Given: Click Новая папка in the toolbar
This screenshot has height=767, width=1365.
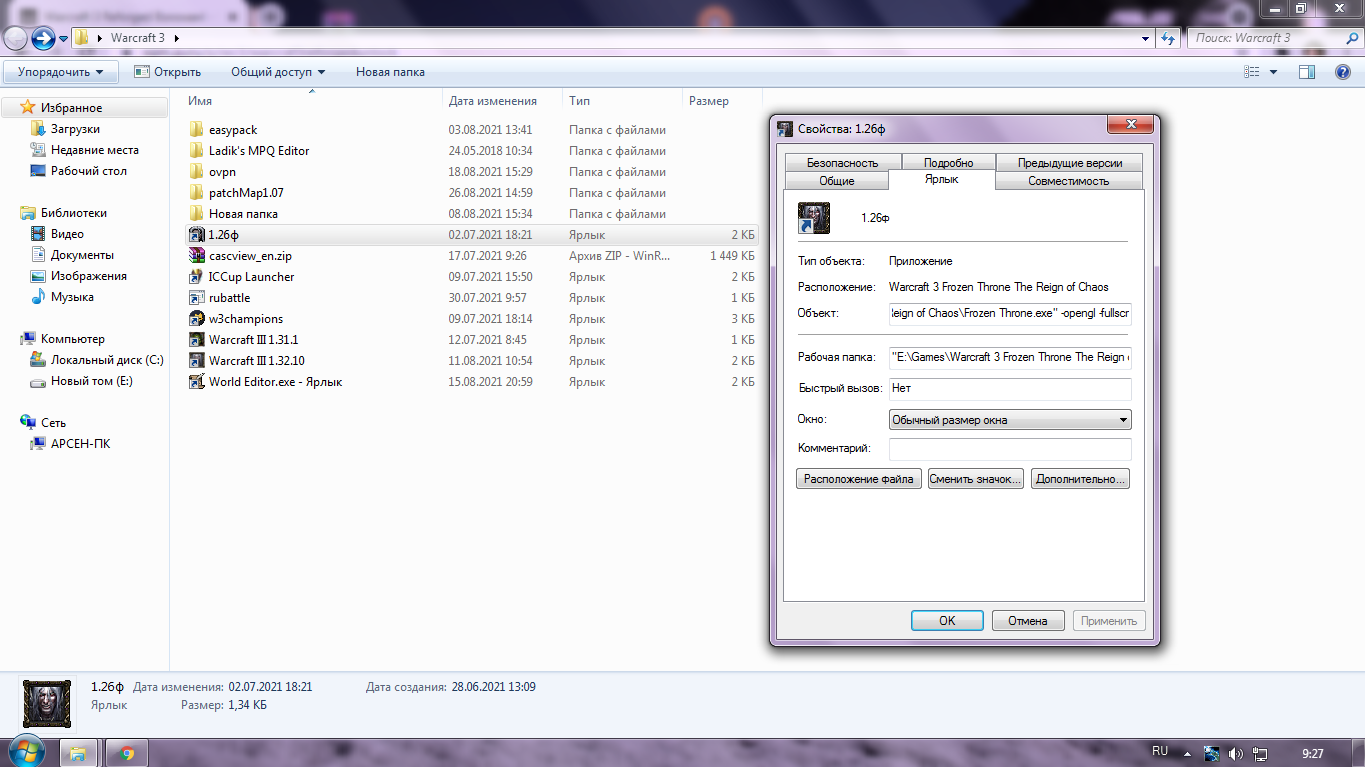Looking at the screenshot, I should coord(390,72).
